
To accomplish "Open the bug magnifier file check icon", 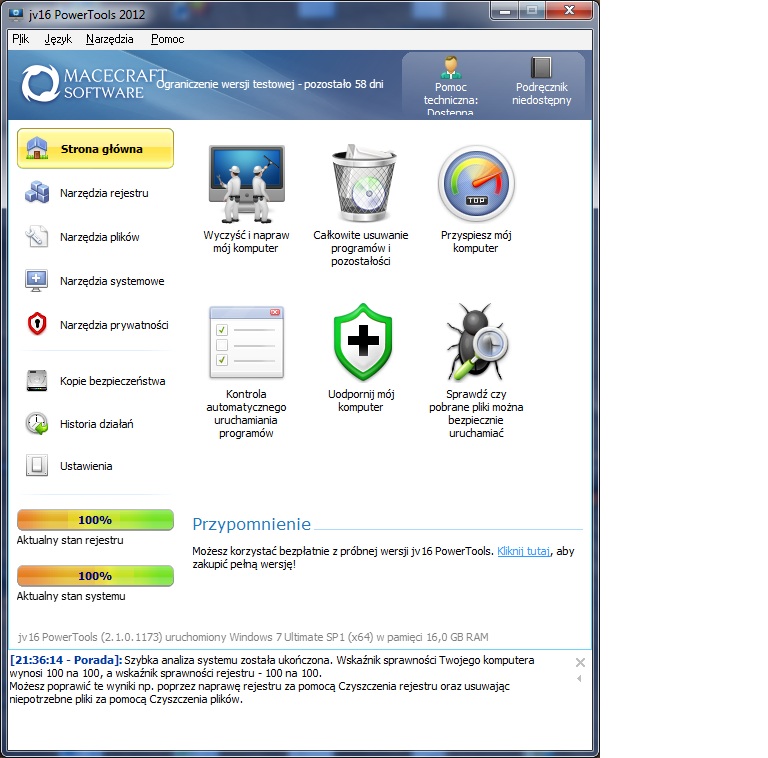I will tap(477, 341).
